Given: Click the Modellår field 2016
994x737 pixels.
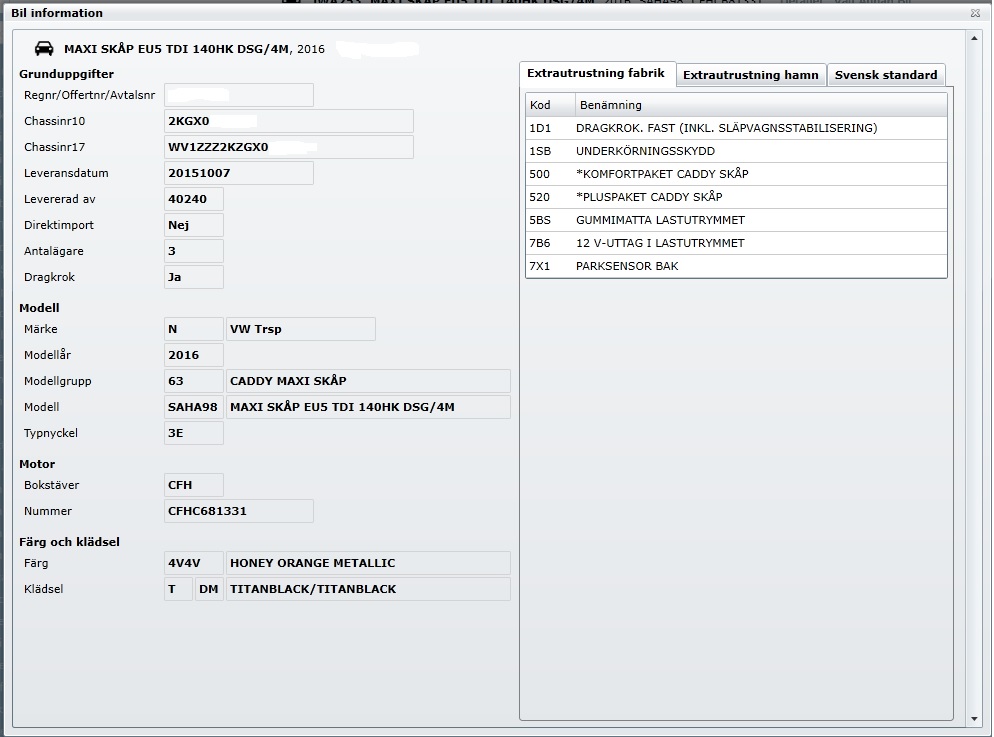Looking at the screenshot, I should [193, 355].
